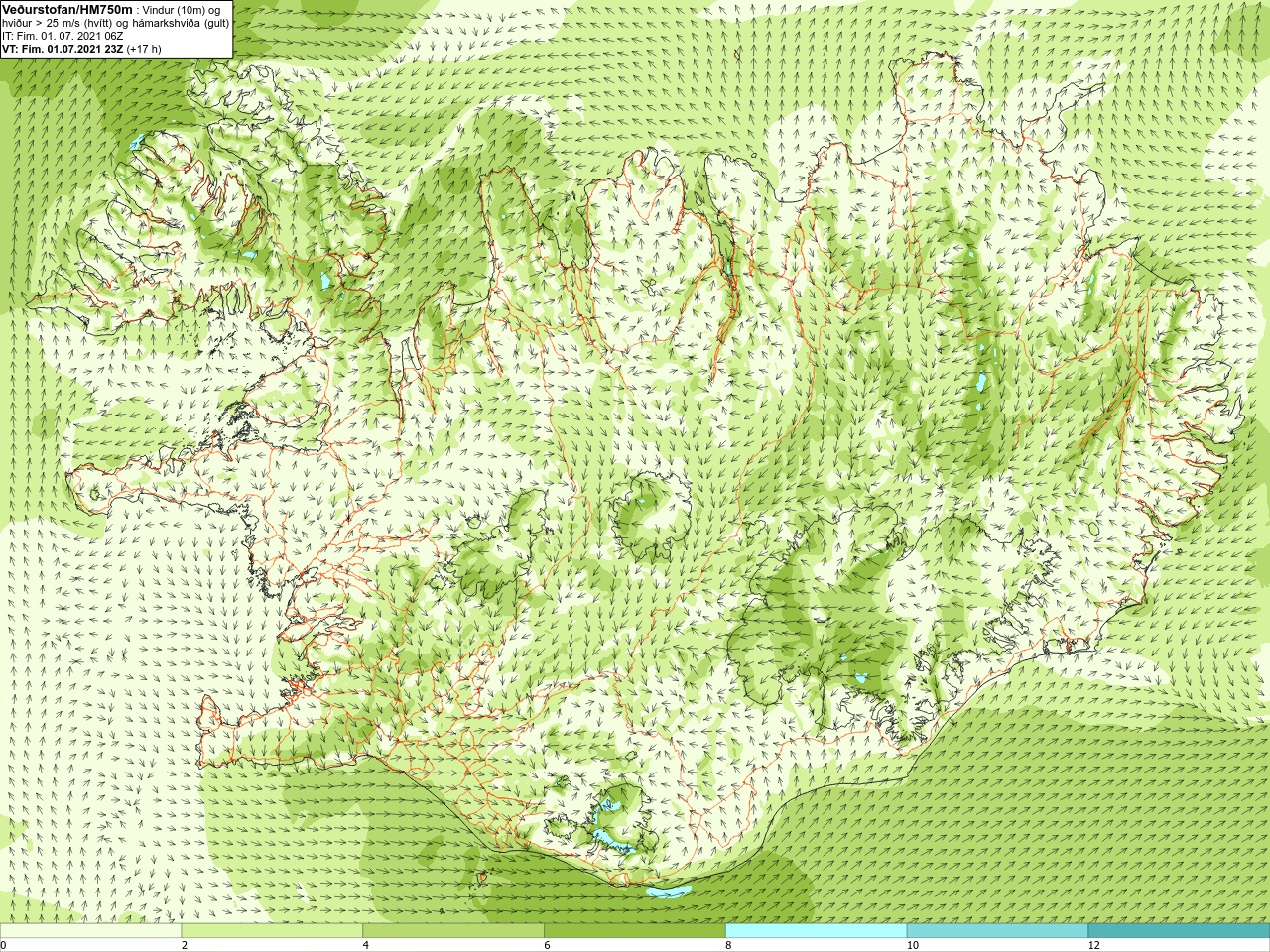1270x952 pixels.
Task: Select the turquoise 10–12 scale segment
Action: 997,931
